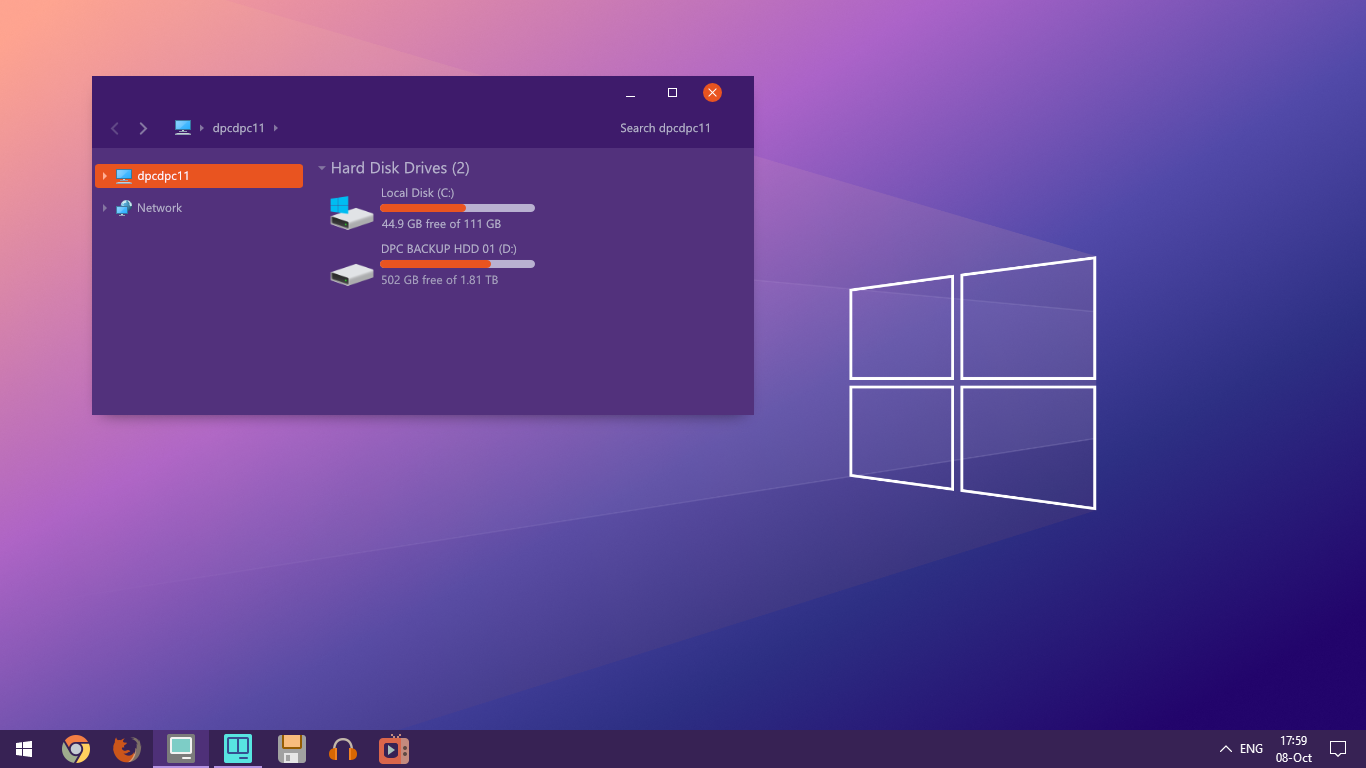Open dropdown arrow before dpcdpc11 in address bar

201,128
